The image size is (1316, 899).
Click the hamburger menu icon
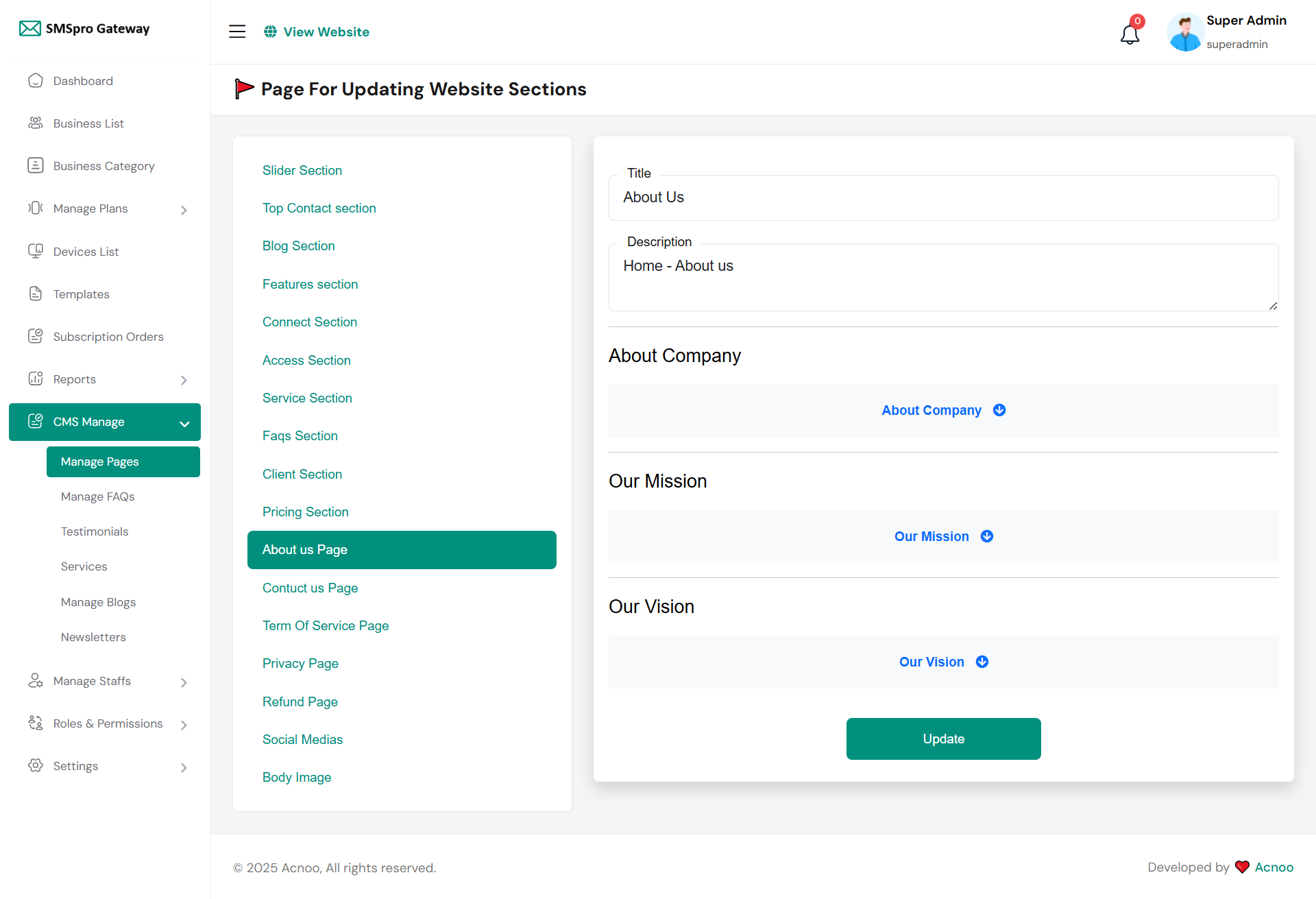(237, 32)
